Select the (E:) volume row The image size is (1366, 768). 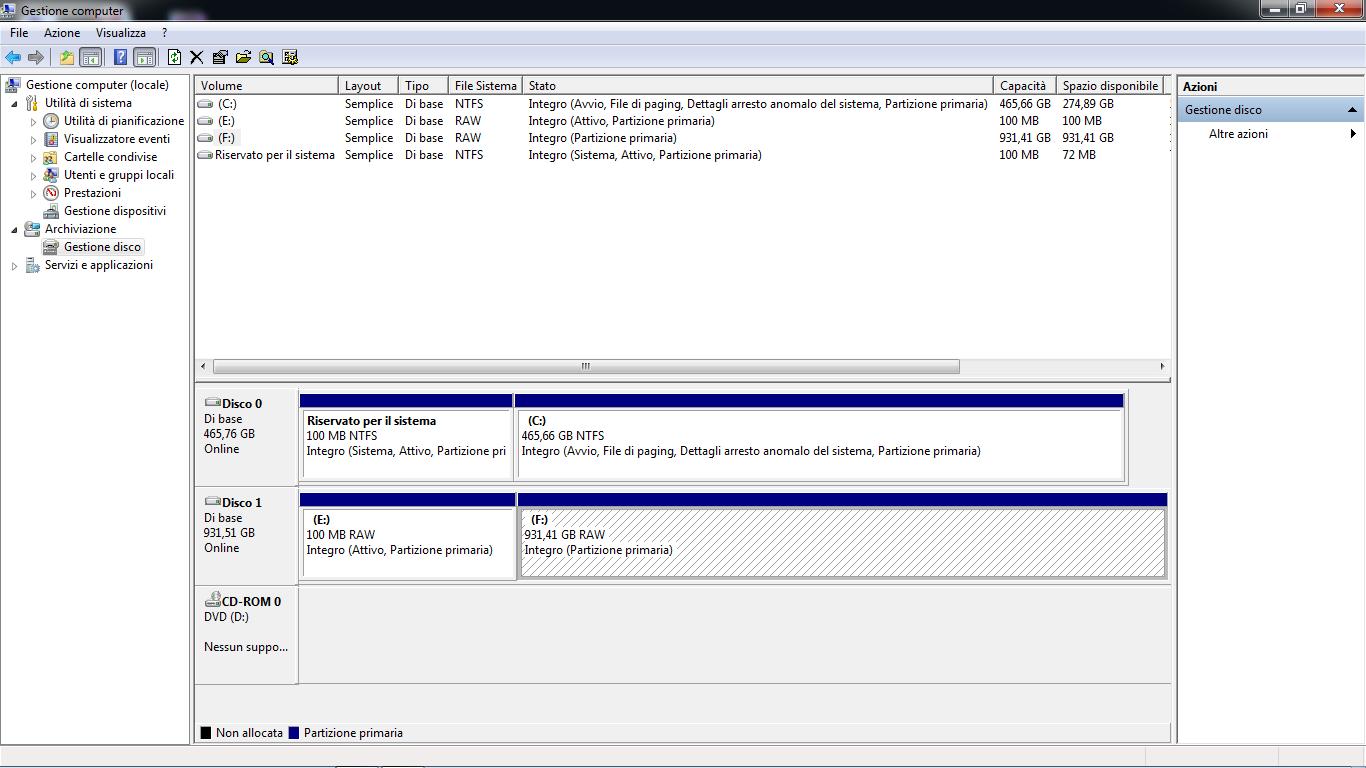(x=680, y=121)
